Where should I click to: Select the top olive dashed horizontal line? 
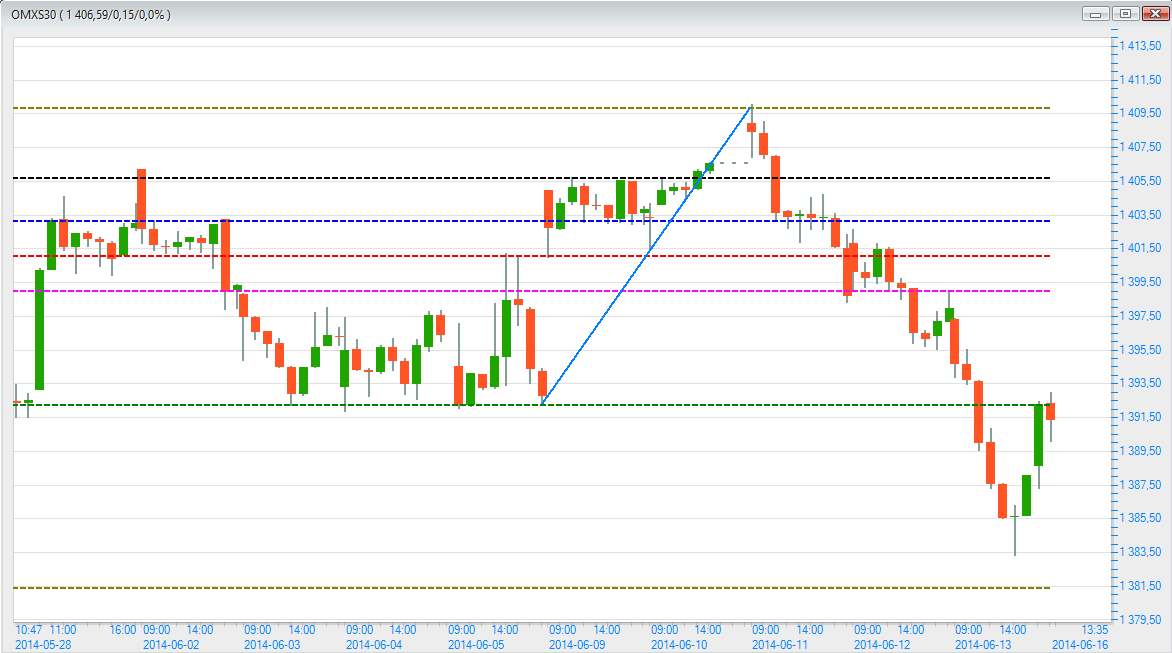coord(400,107)
